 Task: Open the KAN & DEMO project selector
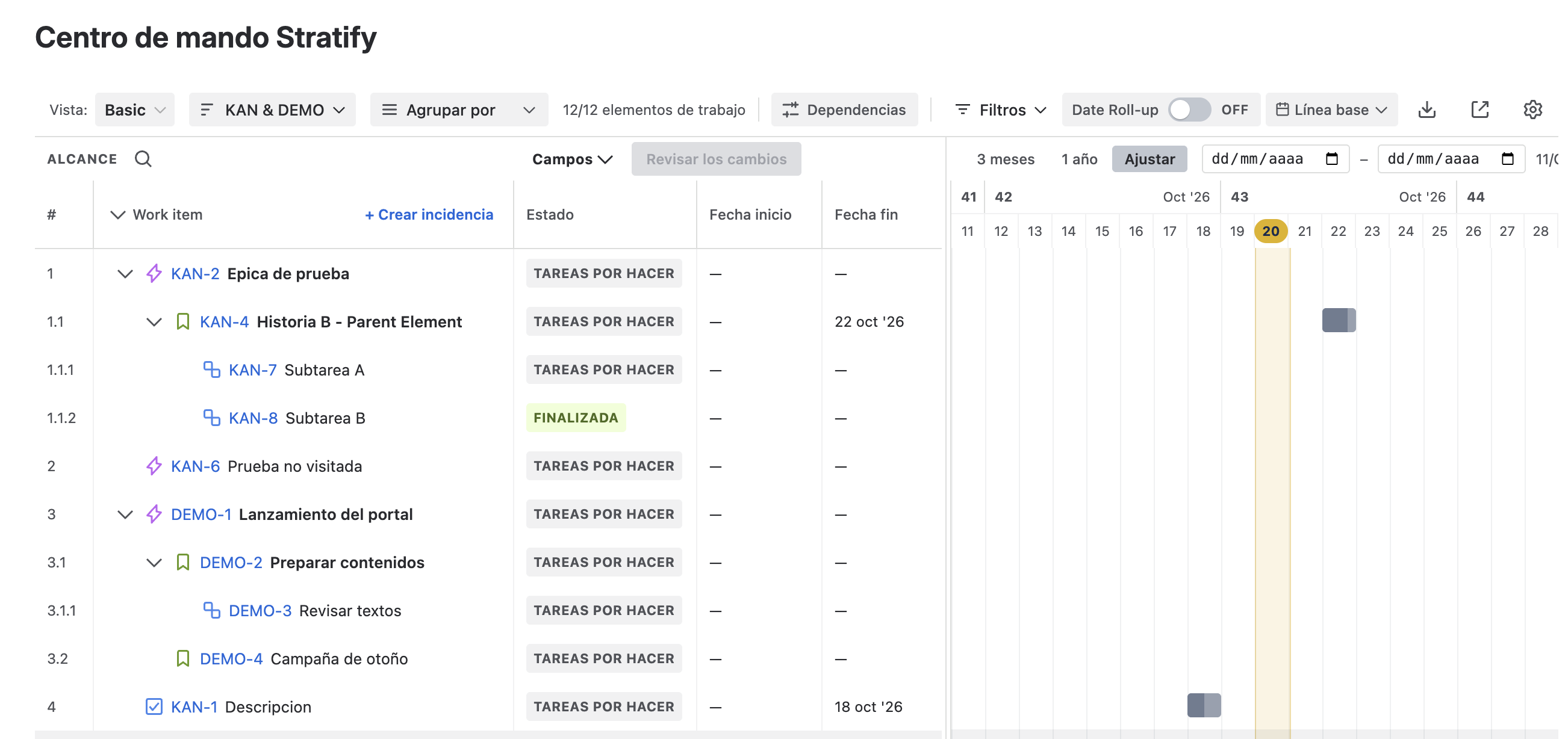pos(272,110)
